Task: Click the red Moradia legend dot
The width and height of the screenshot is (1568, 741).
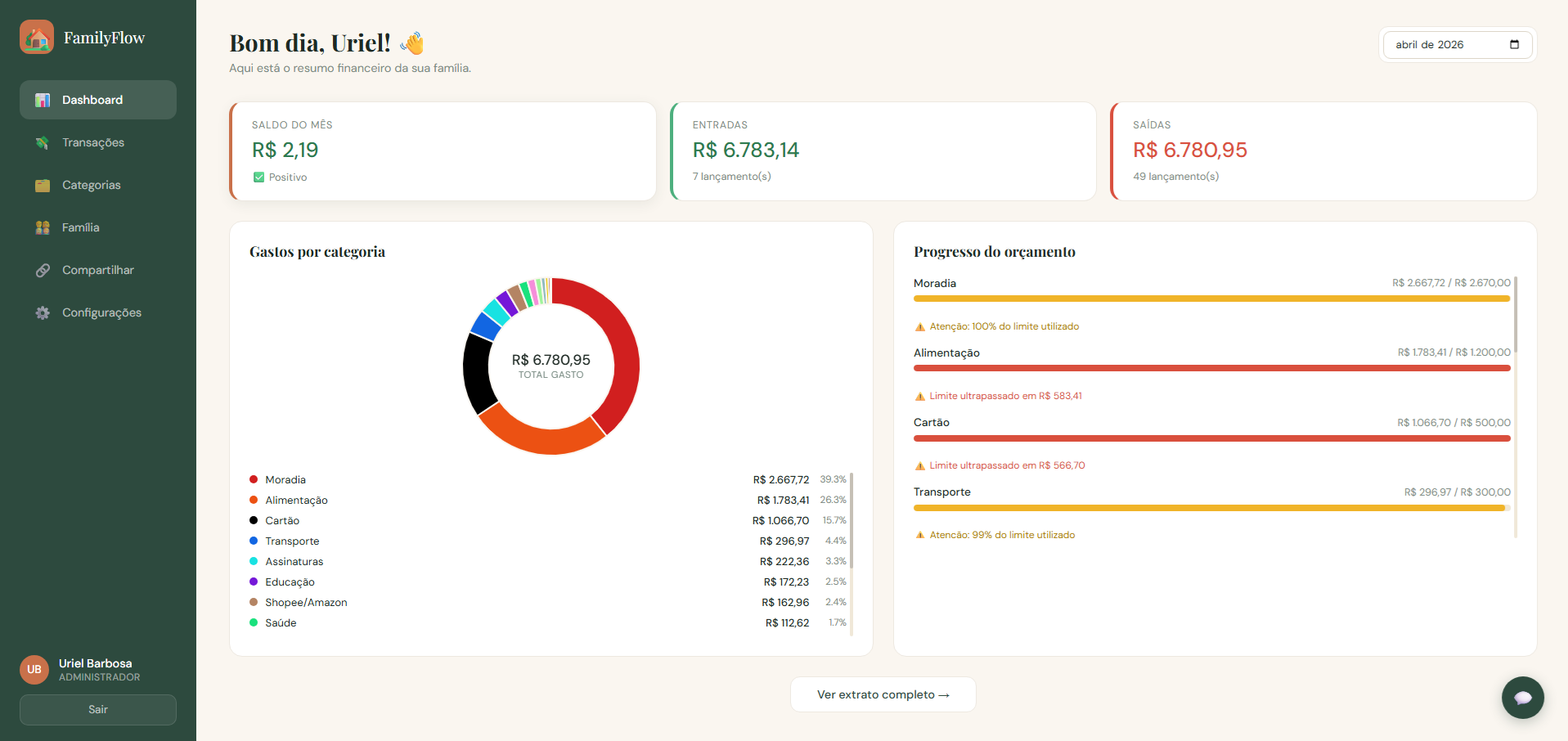Action: (254, 479)
